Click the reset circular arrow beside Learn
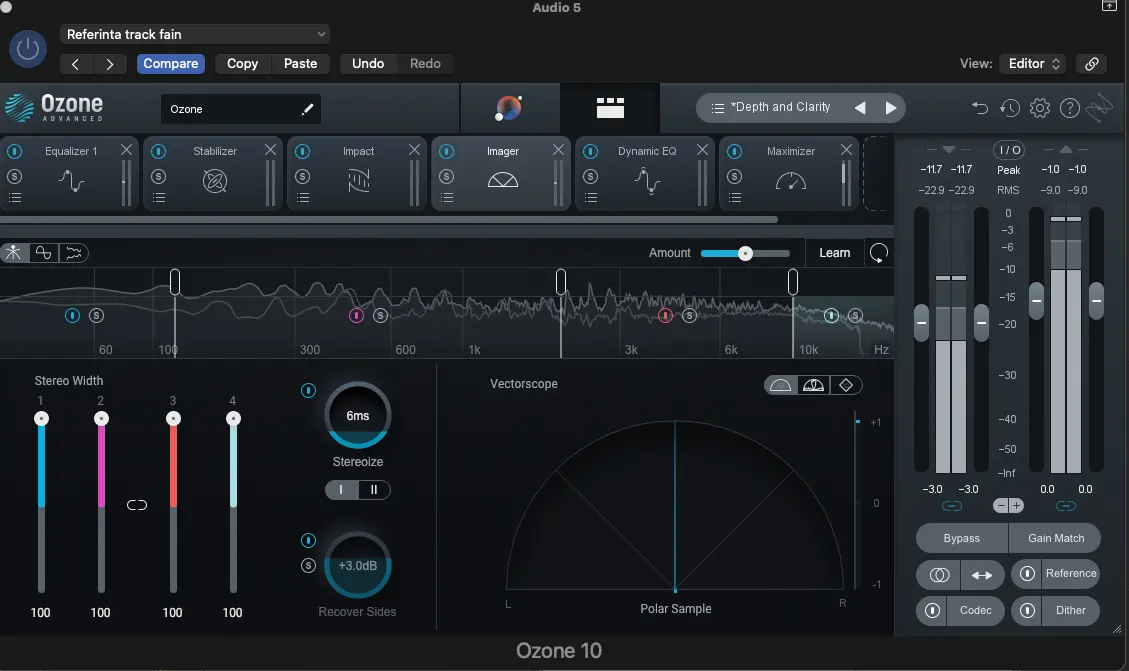1129x671 pixels. click(x=878, y=253)
